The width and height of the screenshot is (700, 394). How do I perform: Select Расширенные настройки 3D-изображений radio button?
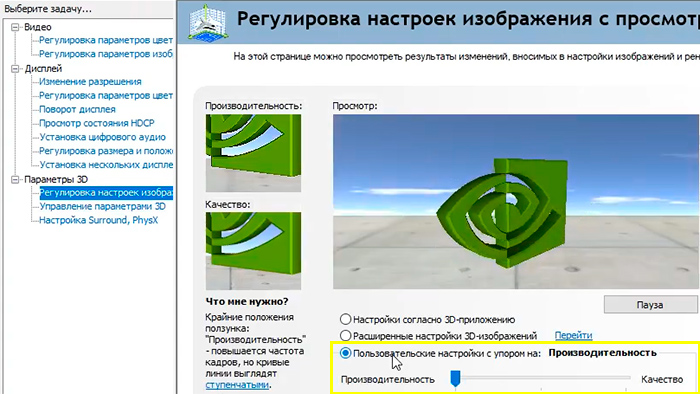346,335
